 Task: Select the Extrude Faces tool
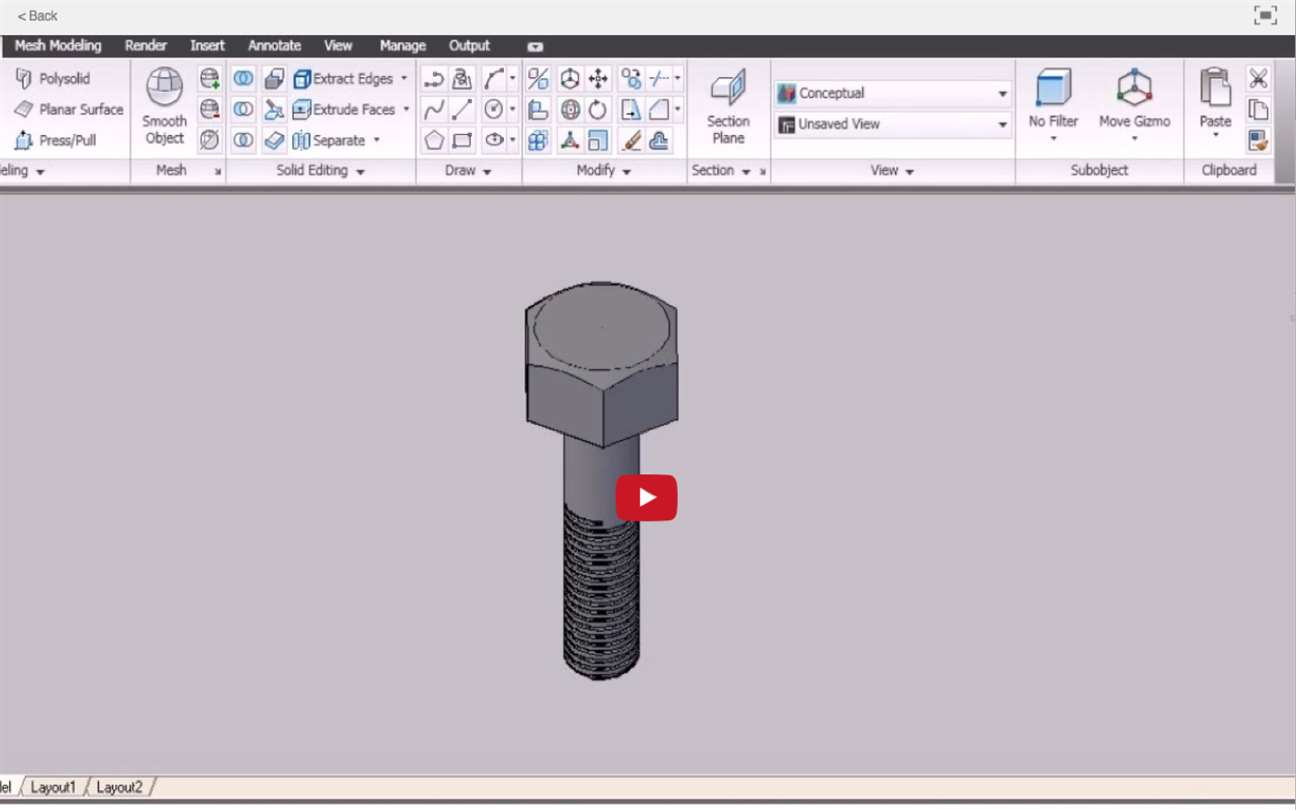pos(344,110)
